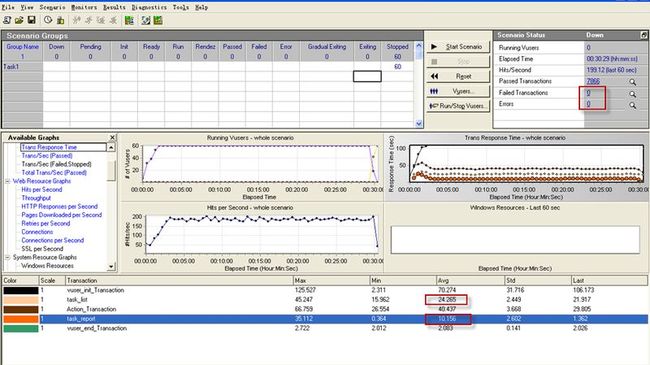The image size is (650, 365).
Task: Open the Scenario menu
Action: (52, 7)
